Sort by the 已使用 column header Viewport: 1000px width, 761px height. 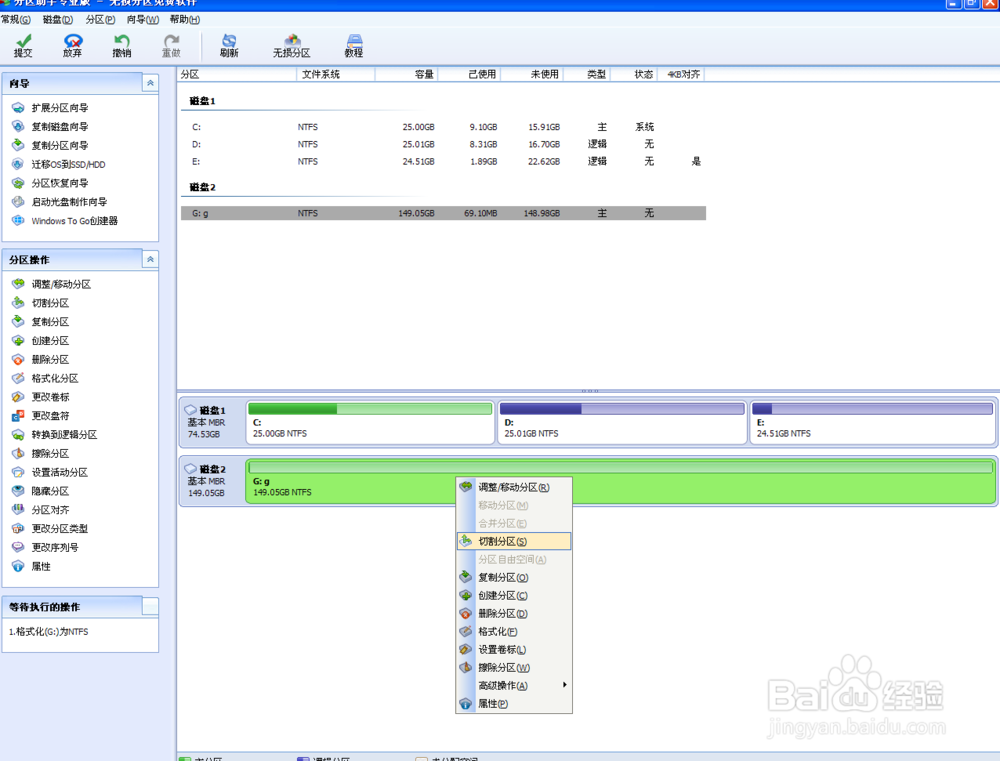[469, 74]
